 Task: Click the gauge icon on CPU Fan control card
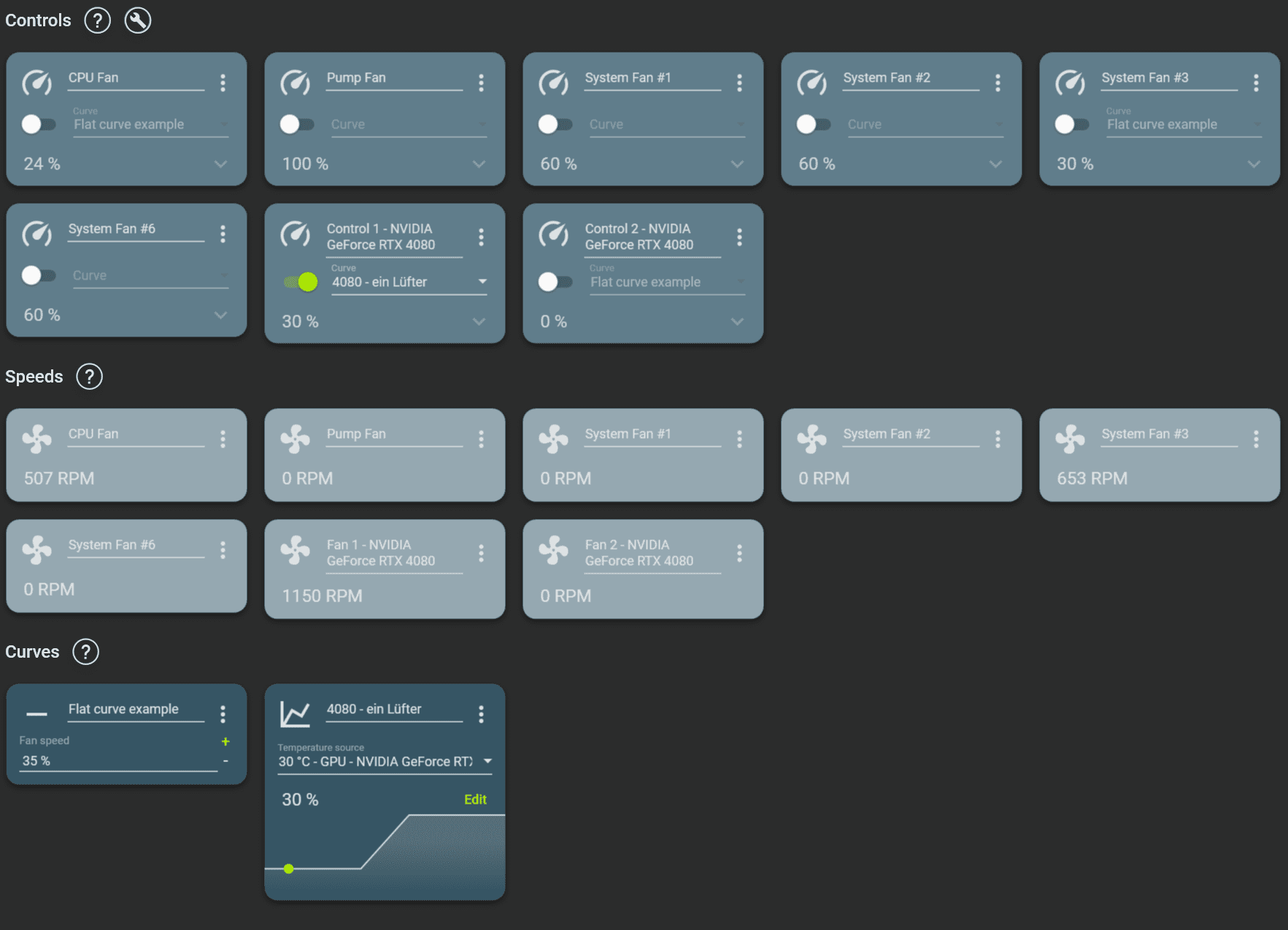click(36, 82)
